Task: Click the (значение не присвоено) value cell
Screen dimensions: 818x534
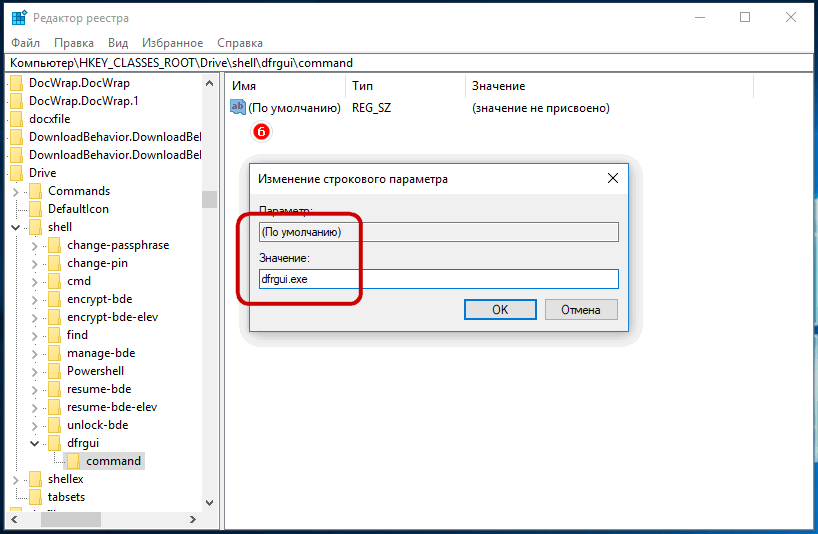Action: pyautogui.click(x=541, y=108)
